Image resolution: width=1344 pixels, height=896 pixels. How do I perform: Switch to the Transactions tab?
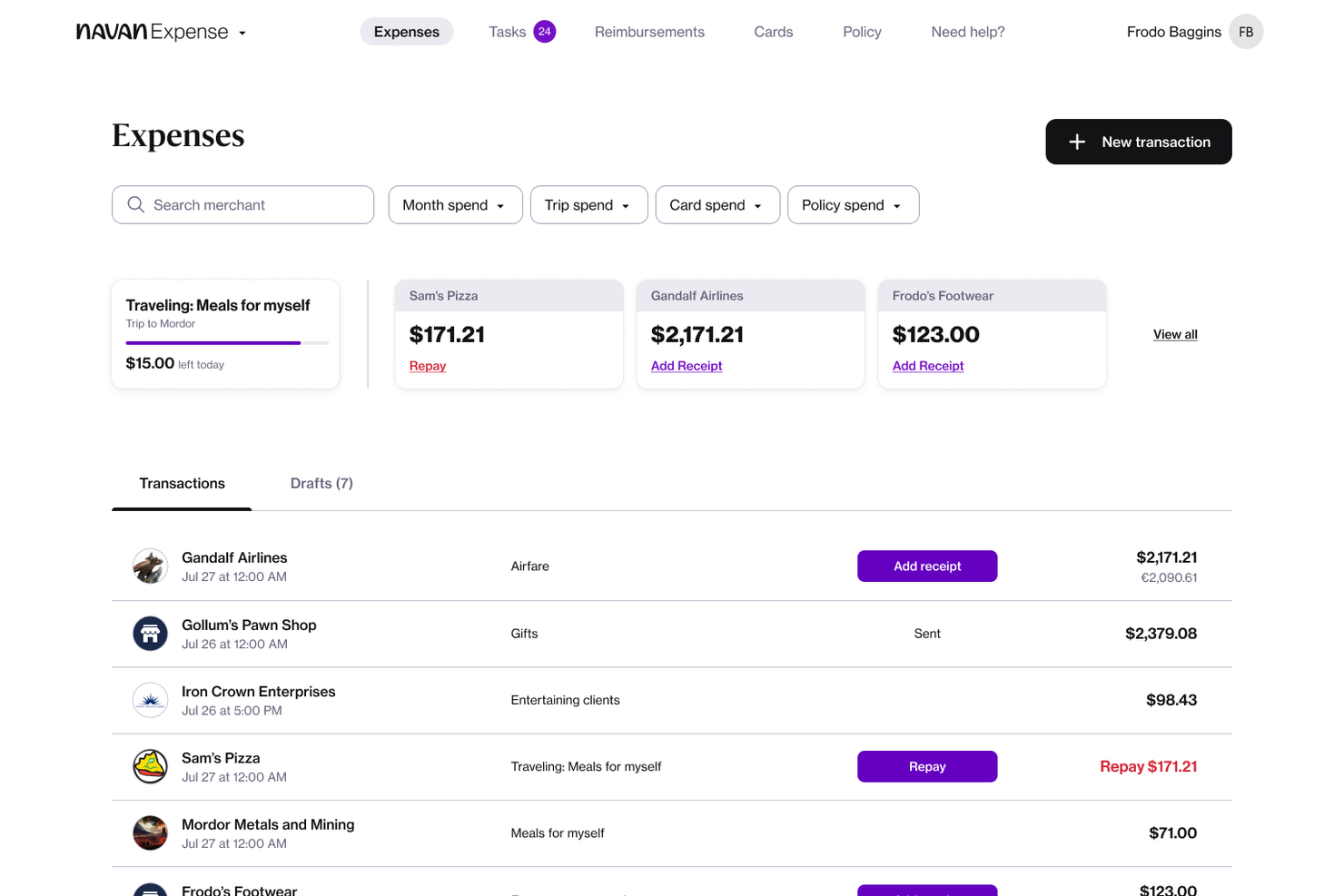pos(182,484)
